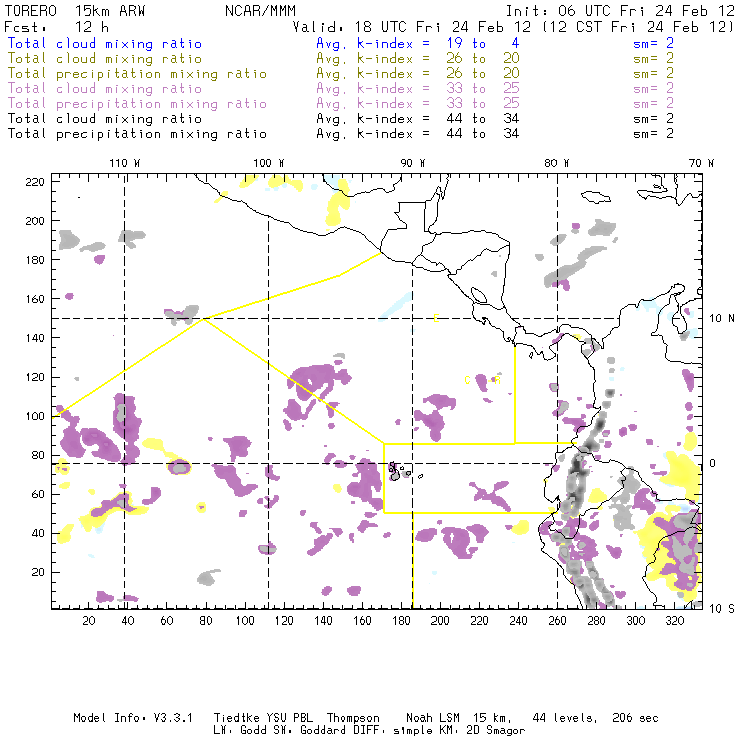Click black "Total cloud mixing ratio" legend line
Viewport: 740px width, 740px height.
click(x=105, y=118)
